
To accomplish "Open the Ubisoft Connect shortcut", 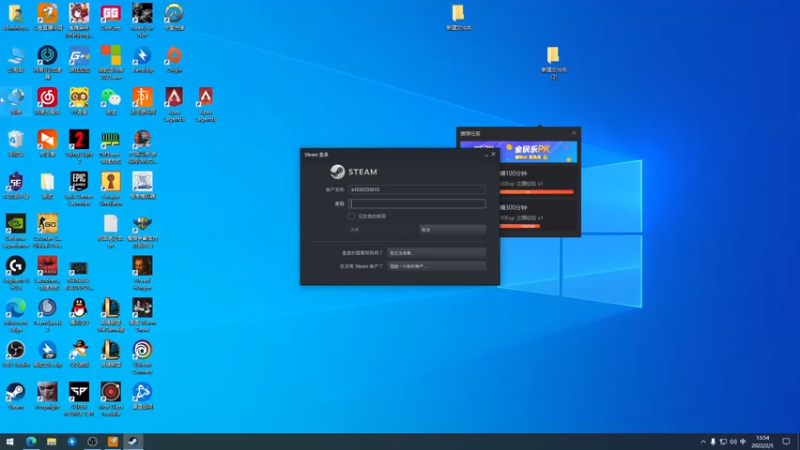I will pos(142,358).
